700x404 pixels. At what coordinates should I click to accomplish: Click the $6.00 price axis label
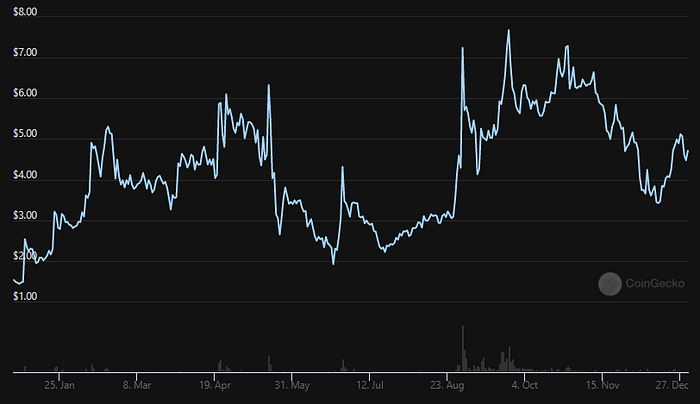point(26,94)
